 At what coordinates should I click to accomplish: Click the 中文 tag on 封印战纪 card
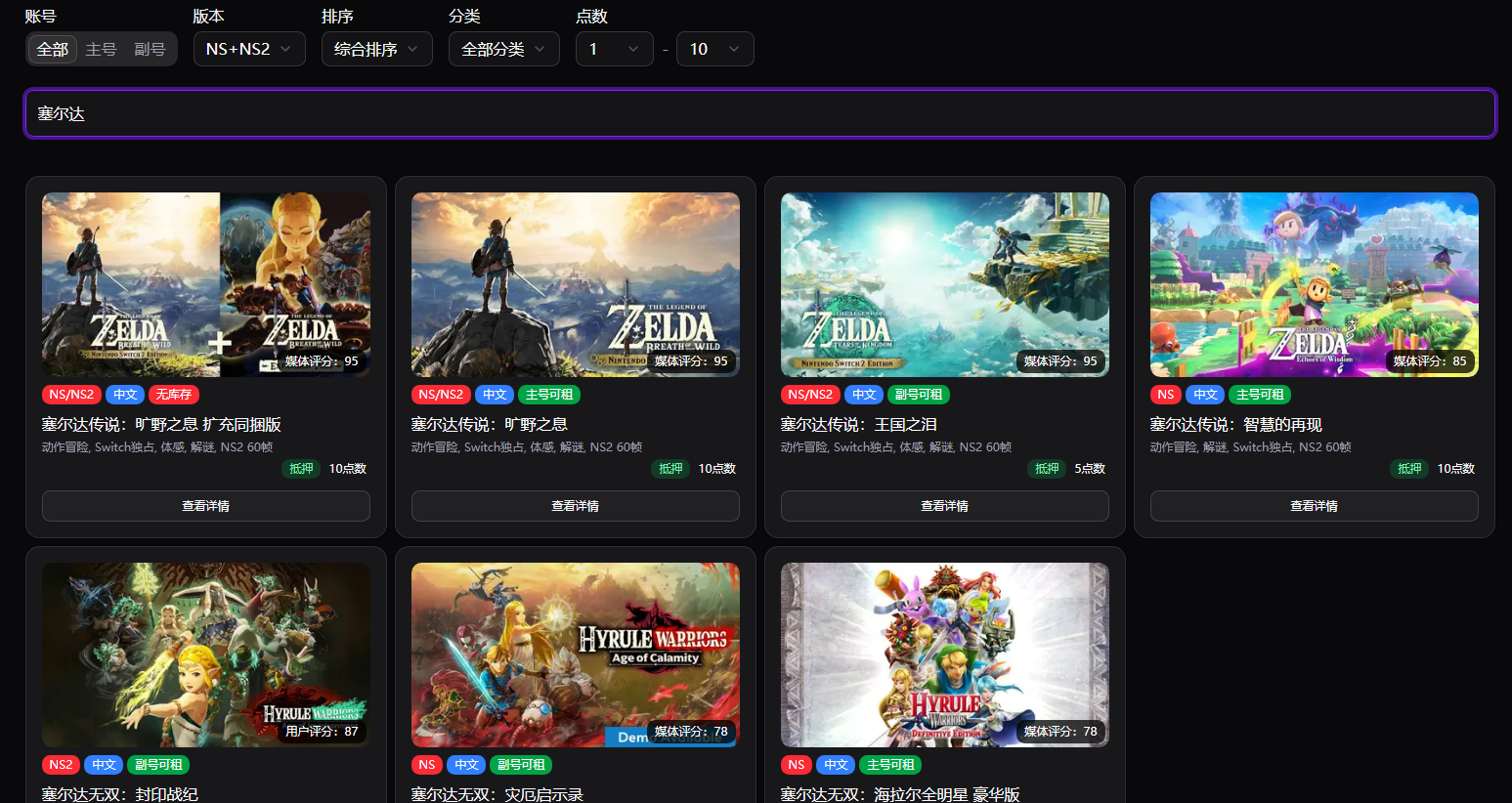coord(104,765)
